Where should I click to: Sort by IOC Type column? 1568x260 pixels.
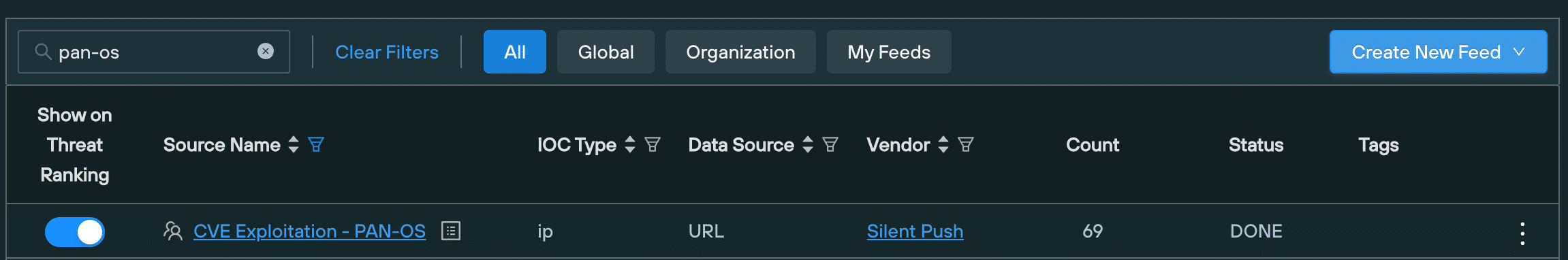[x=630, y=144]
